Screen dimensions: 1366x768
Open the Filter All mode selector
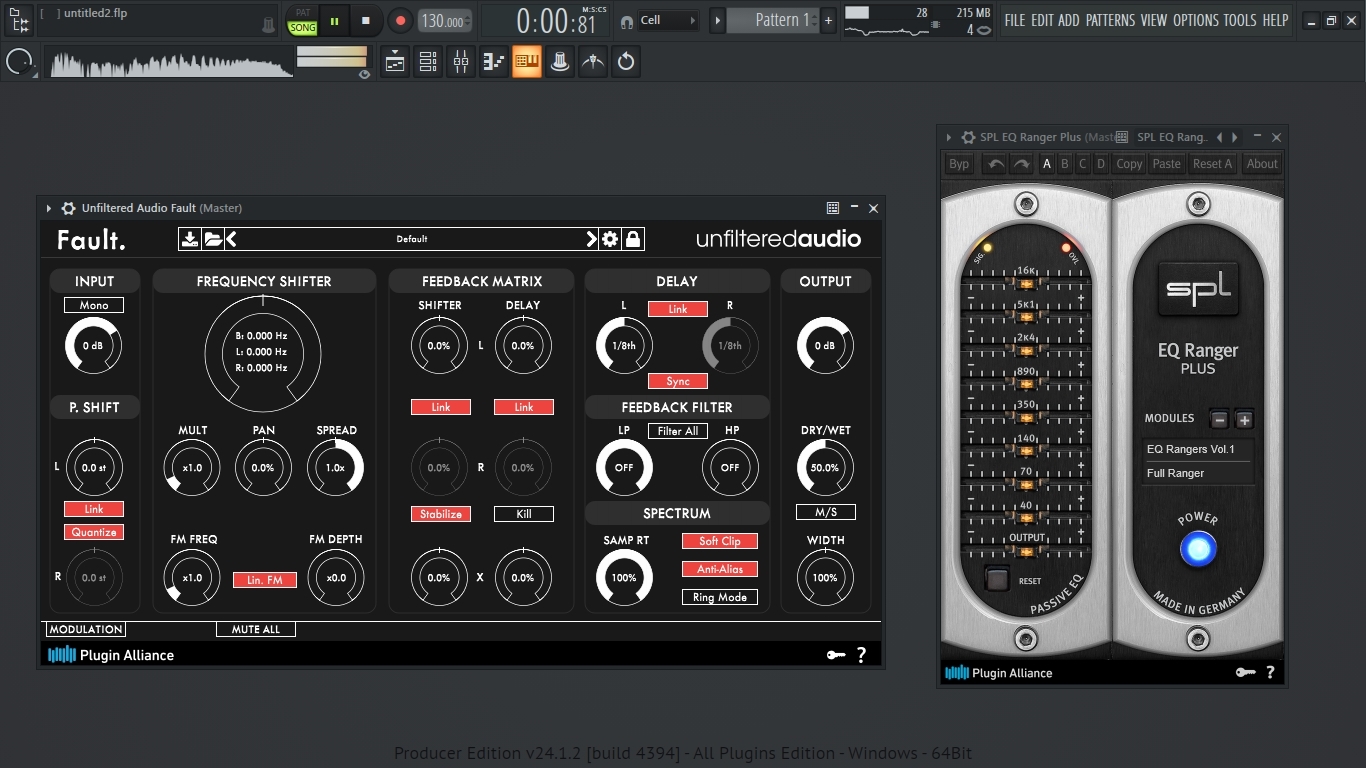tap(678, 431)
